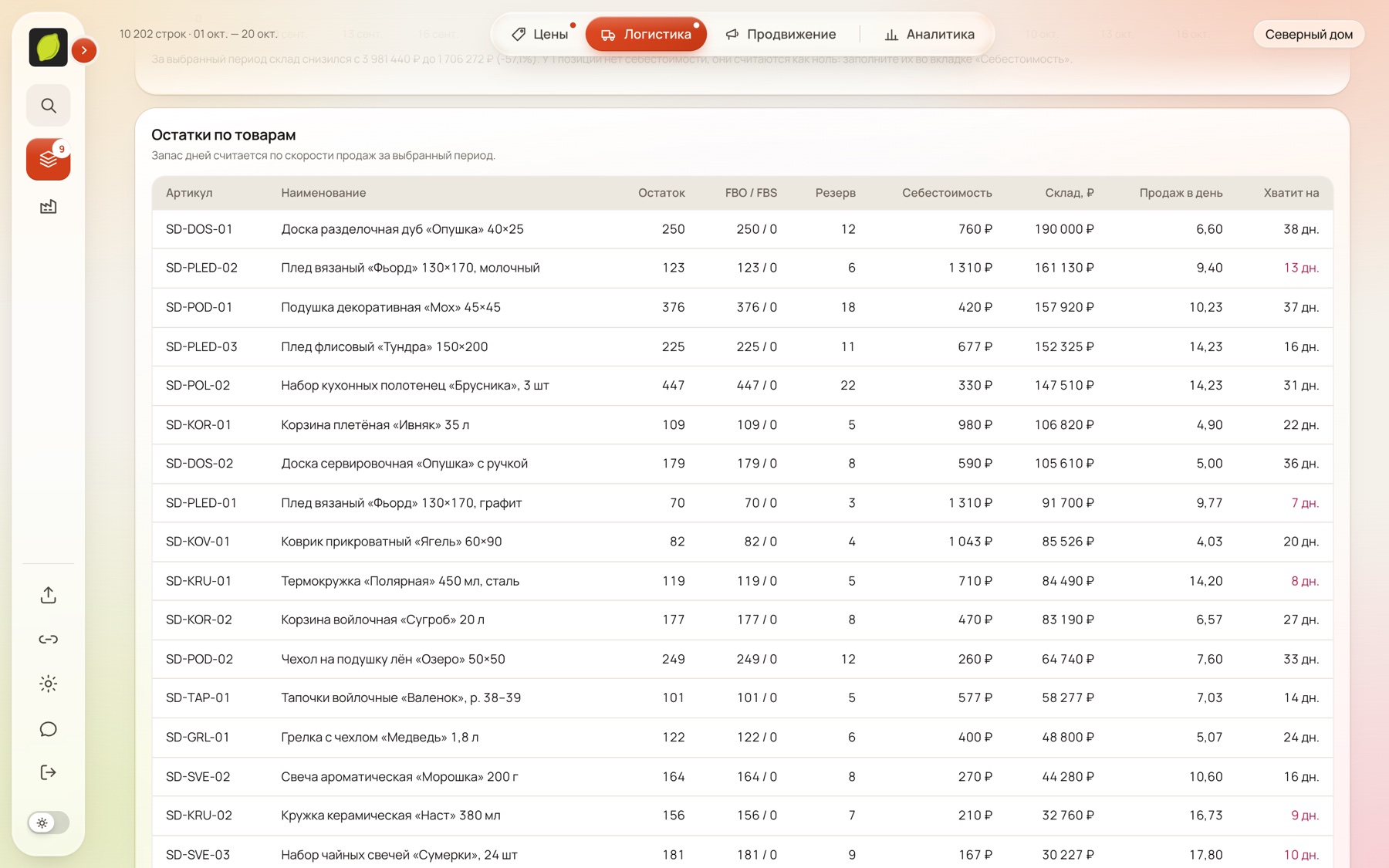Open the search icon in sidebar
This screenshot has height=868, width=1389.
click(x=48, y=106)
